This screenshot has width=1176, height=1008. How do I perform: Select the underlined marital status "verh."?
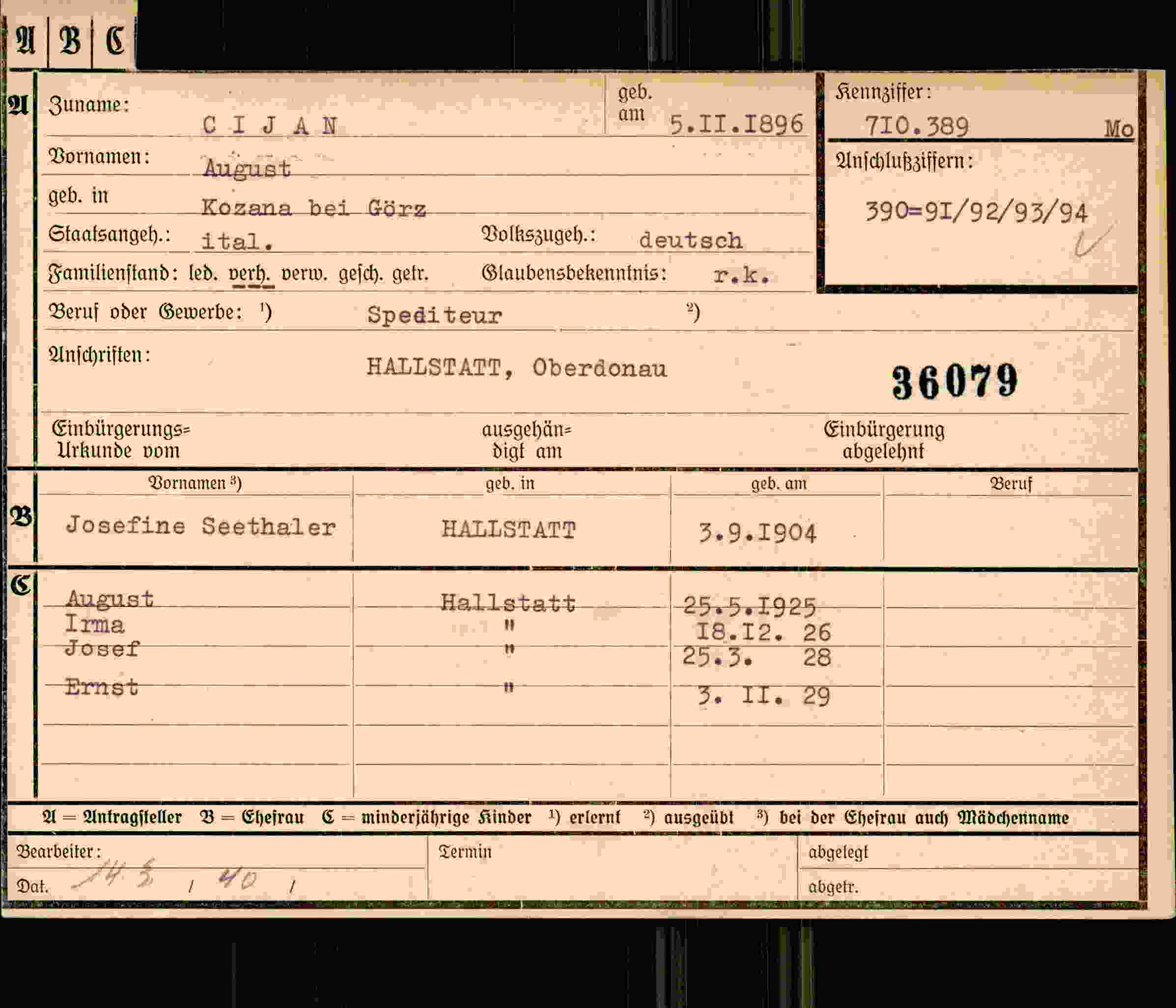click(251, 274)
